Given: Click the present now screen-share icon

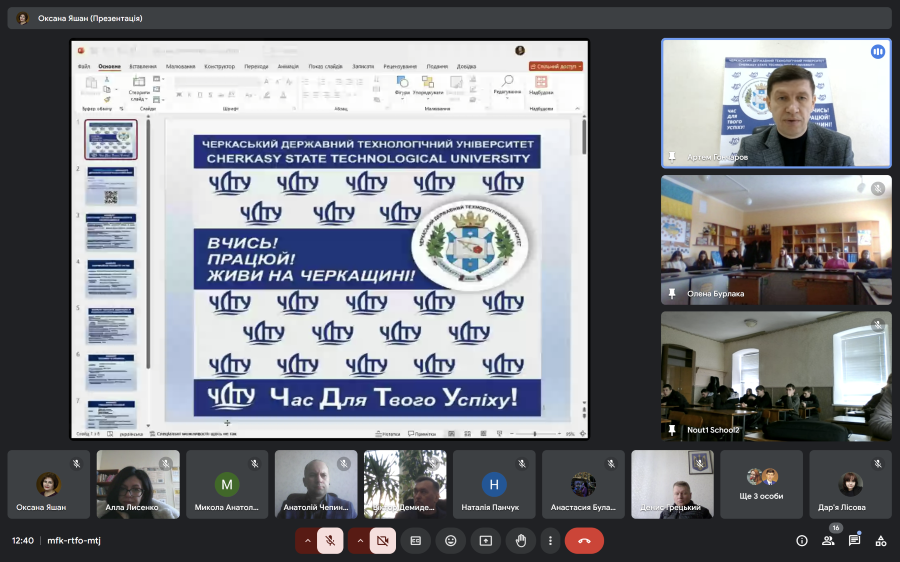Looking at the screenshot, I should [486, 541].
